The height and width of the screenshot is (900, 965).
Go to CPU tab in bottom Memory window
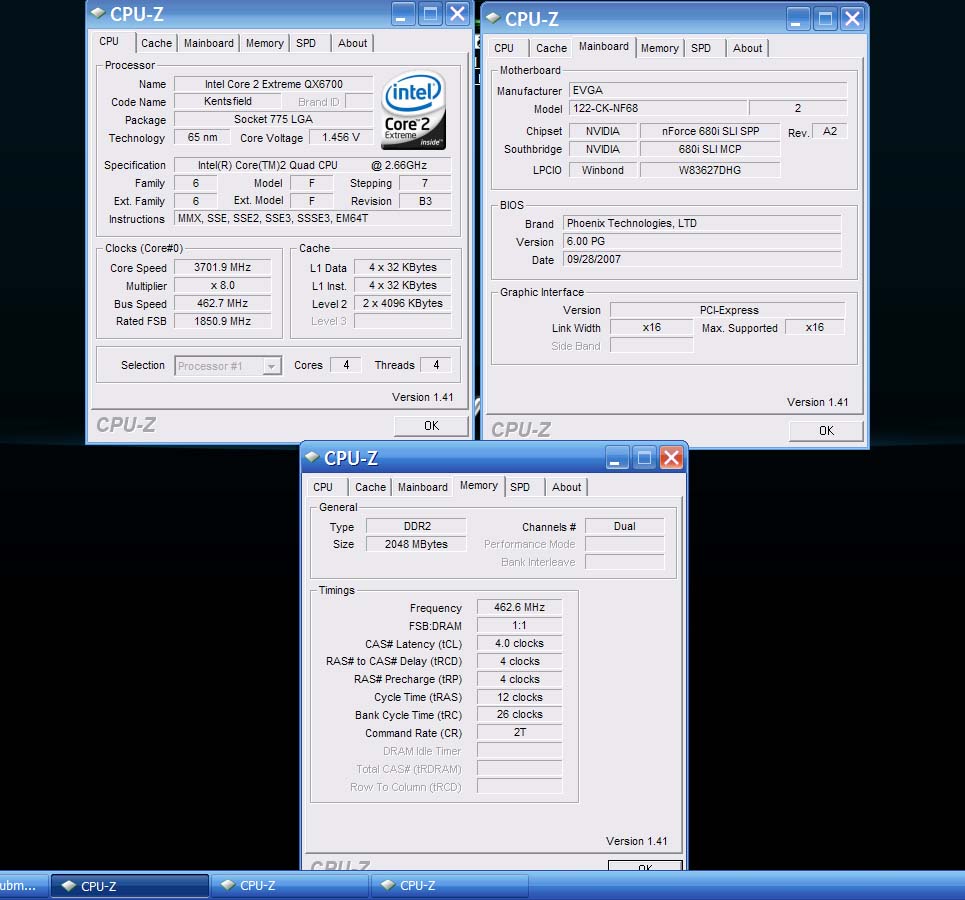click(323, 487)
